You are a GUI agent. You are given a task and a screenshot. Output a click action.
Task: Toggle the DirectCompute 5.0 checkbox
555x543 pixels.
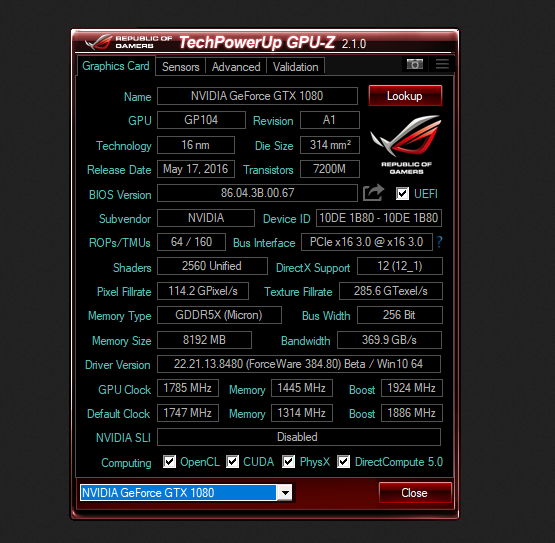343,462
